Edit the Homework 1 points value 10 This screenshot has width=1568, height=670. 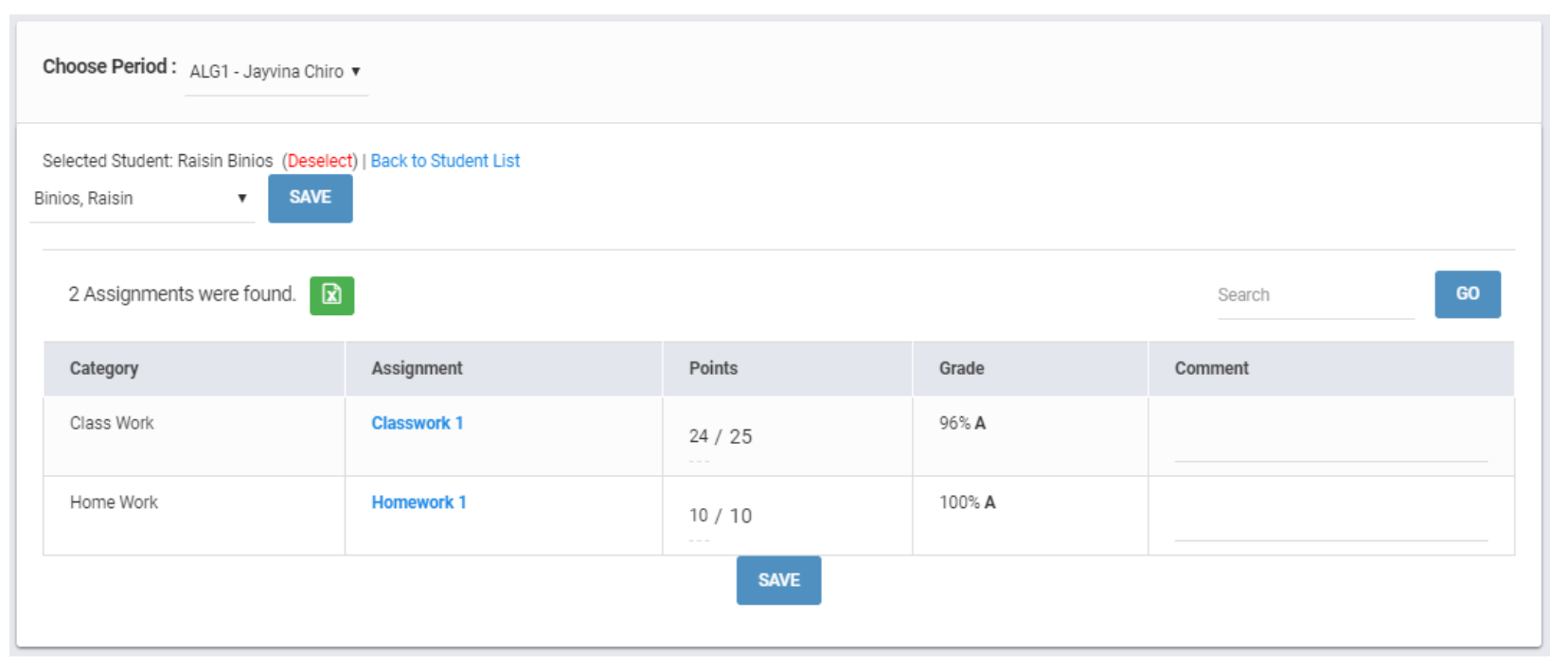(699, 516)
